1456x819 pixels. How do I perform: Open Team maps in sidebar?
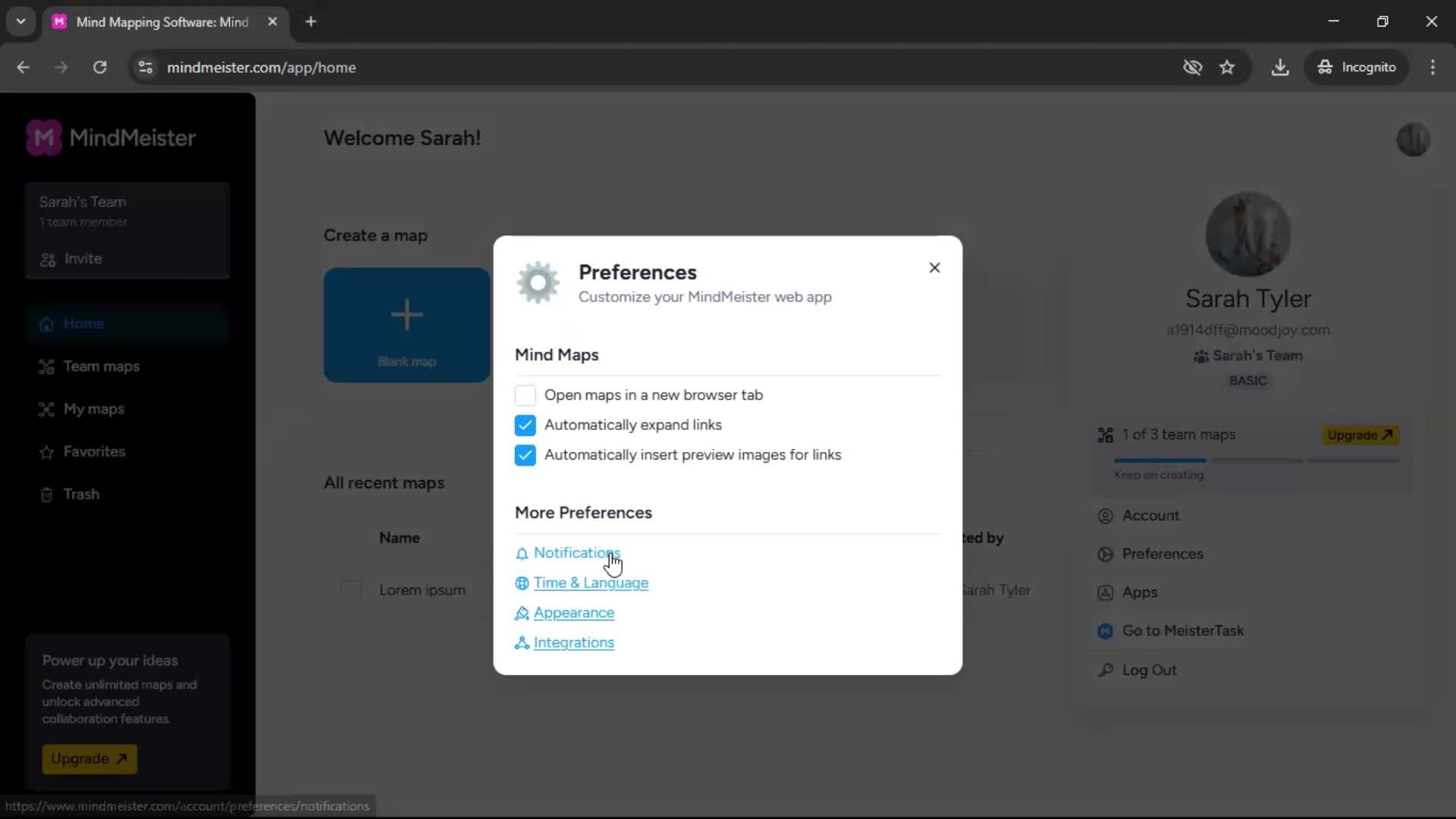click(x=127, y=366)
